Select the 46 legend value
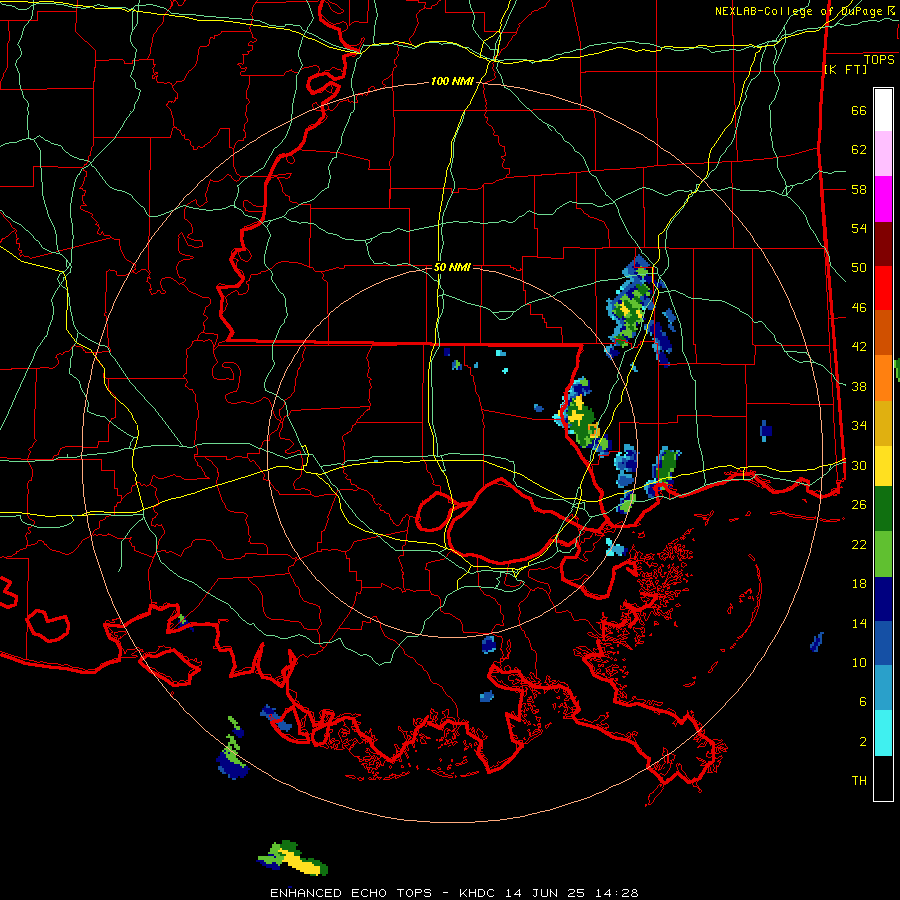The image size is (900, 900). [x=859, y=307]
